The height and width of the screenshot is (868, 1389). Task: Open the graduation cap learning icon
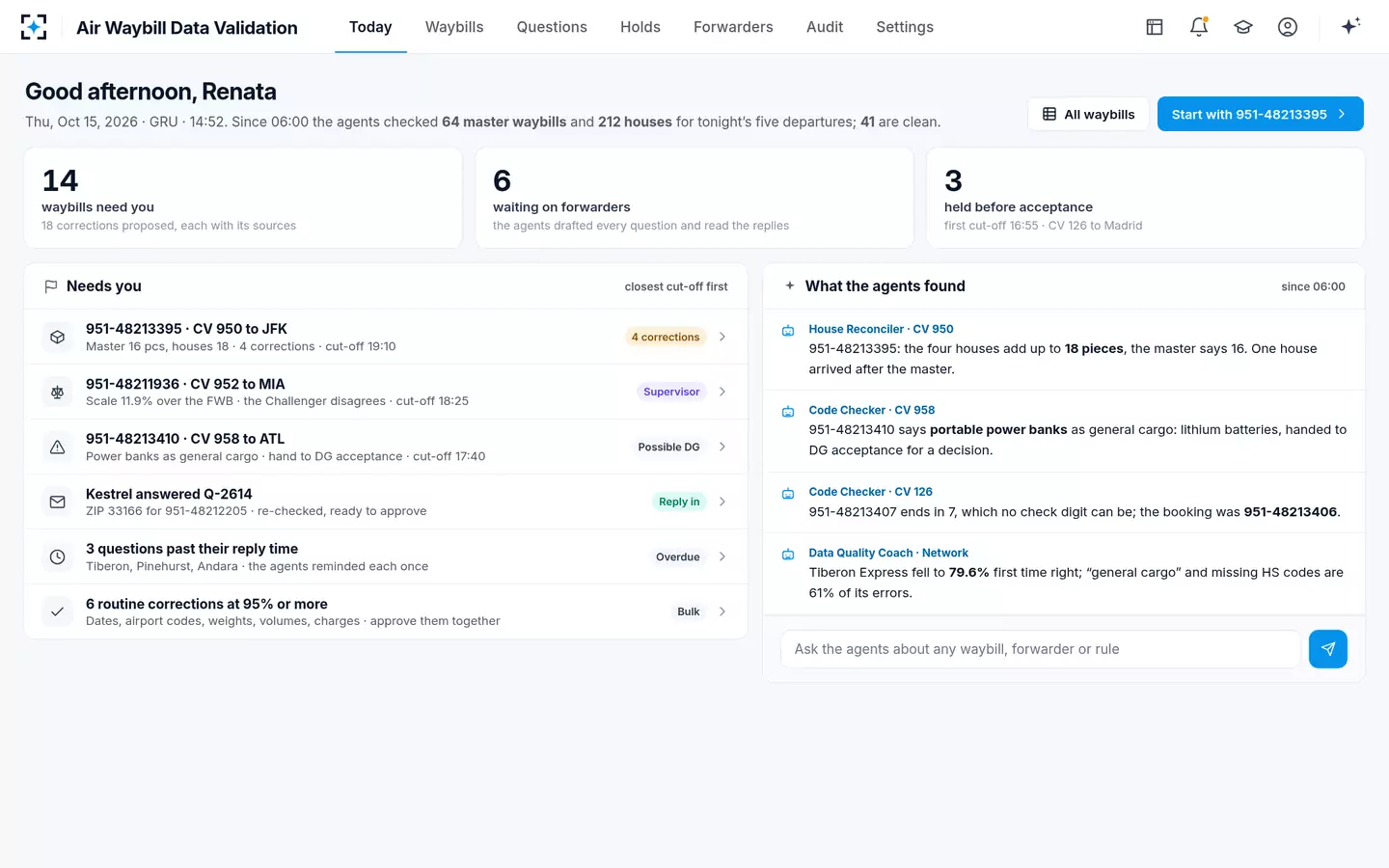(x=1243, y=27)
